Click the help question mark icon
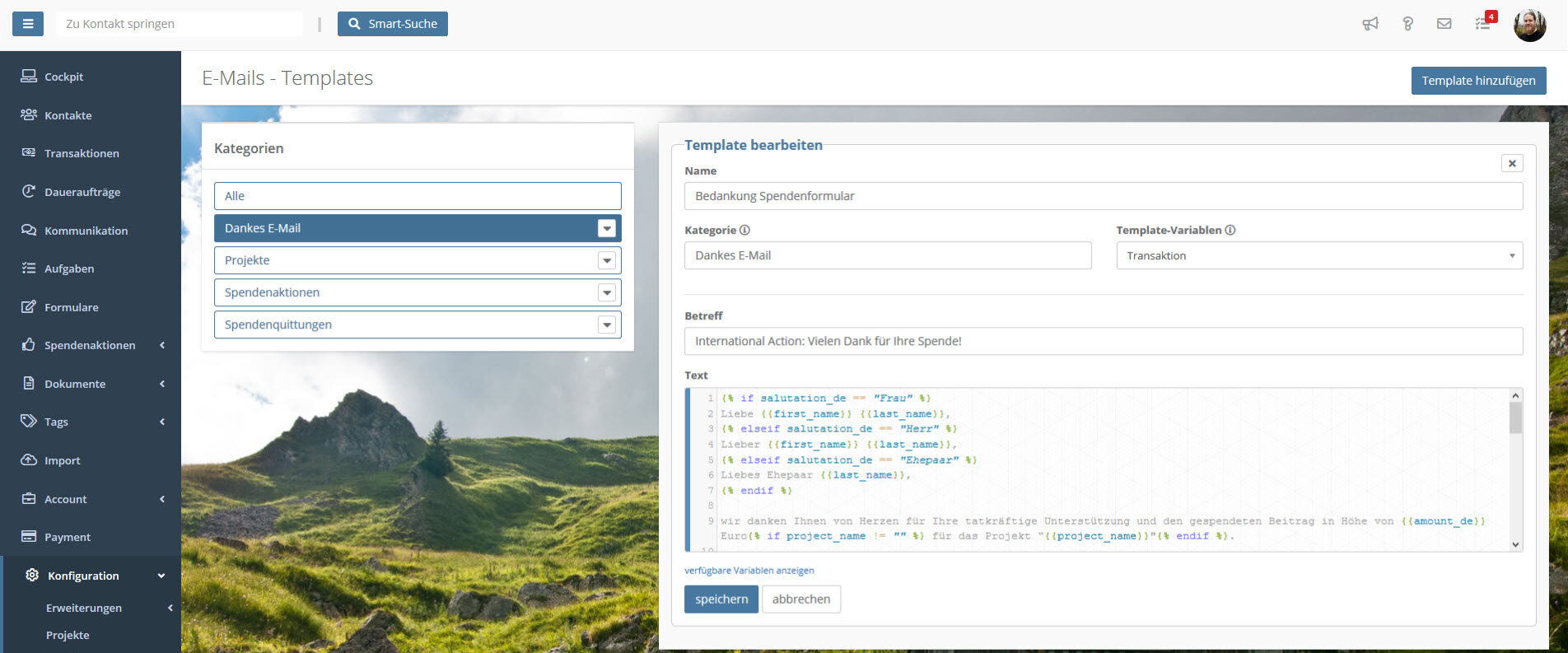This screenshot has height=653, width=1568. (1407, 24)
